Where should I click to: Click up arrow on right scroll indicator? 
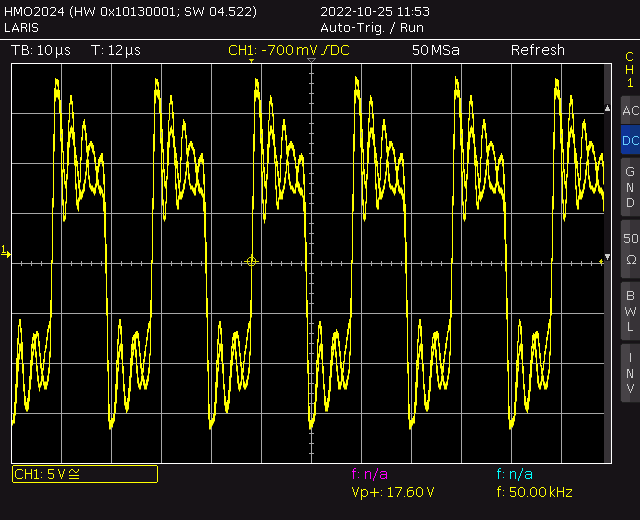pos(607,108)
